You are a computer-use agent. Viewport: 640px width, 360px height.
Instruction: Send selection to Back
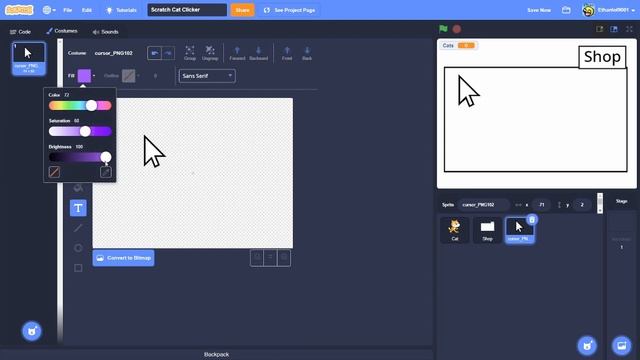[x=307, y=53]
